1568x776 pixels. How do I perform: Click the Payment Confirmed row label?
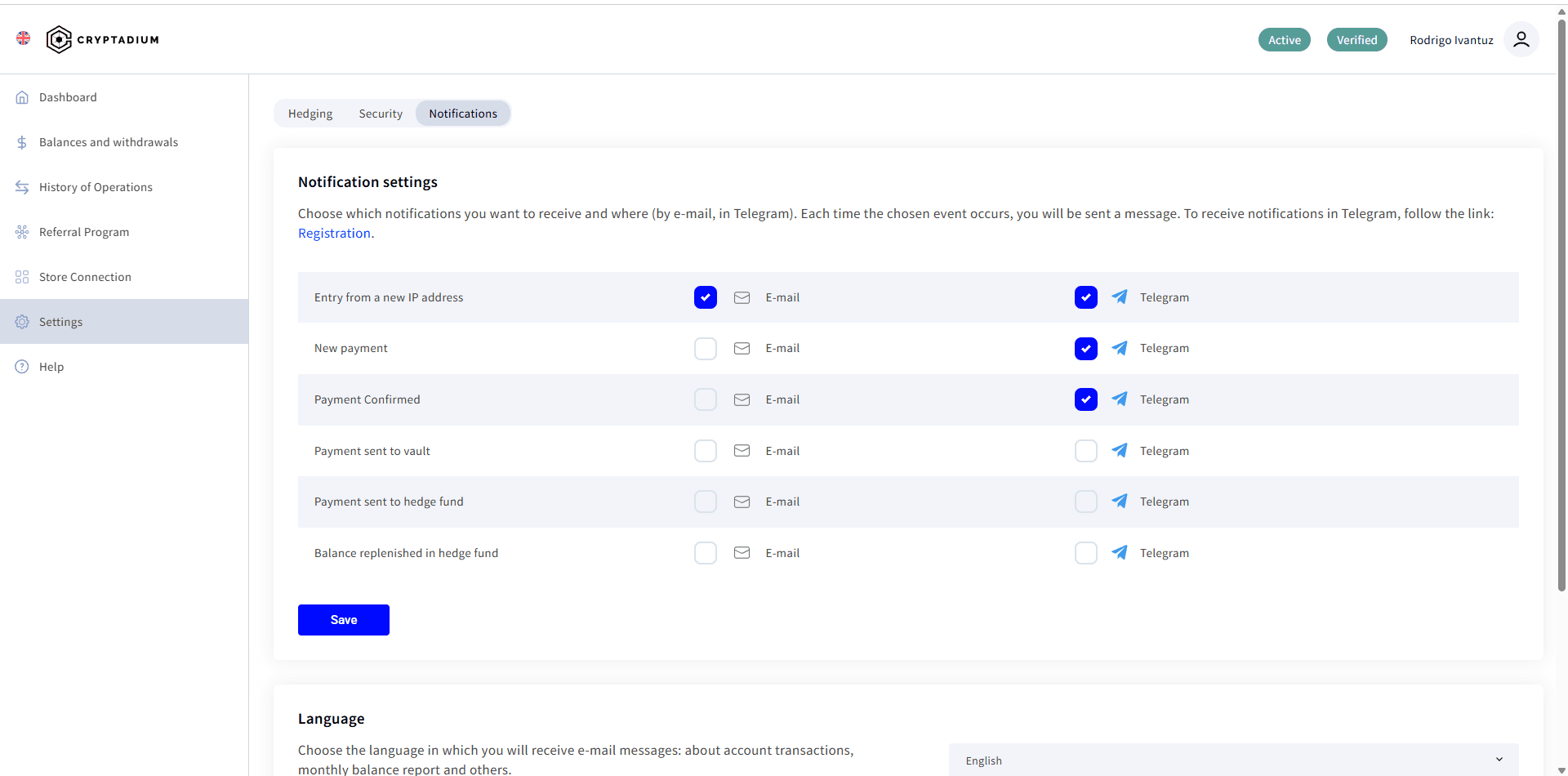pos(367,399)
